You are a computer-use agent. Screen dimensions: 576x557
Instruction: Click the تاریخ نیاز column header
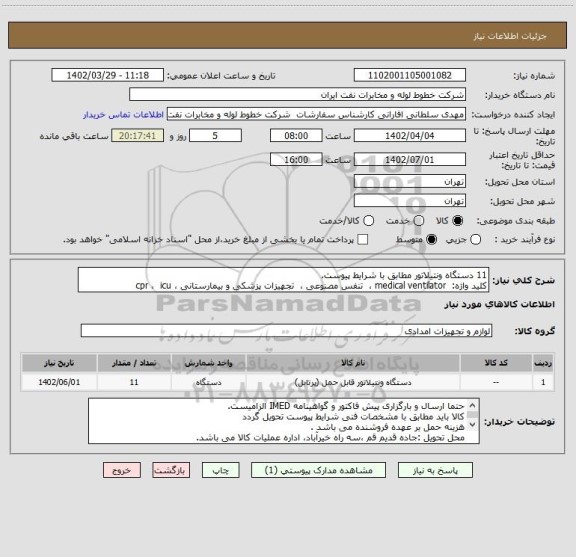pyautogui.click(x=59, y=363)
